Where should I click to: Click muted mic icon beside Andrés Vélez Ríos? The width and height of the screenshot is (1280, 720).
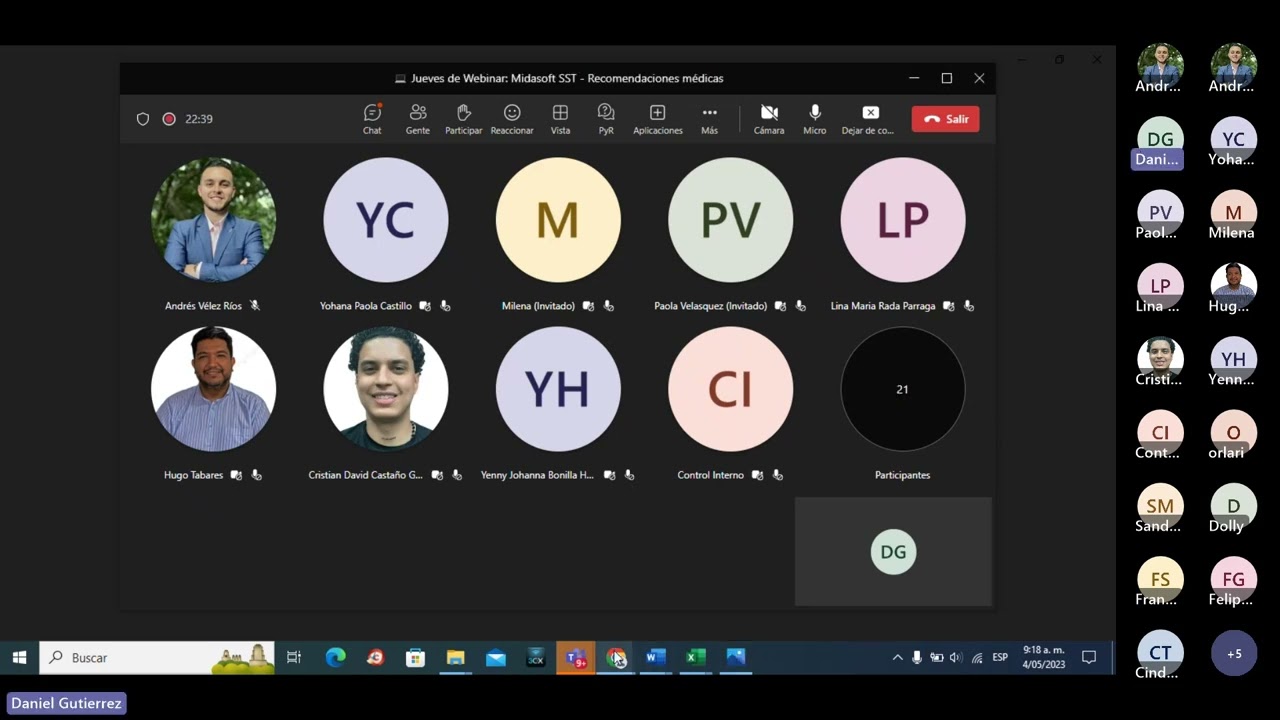coord(255,306)
